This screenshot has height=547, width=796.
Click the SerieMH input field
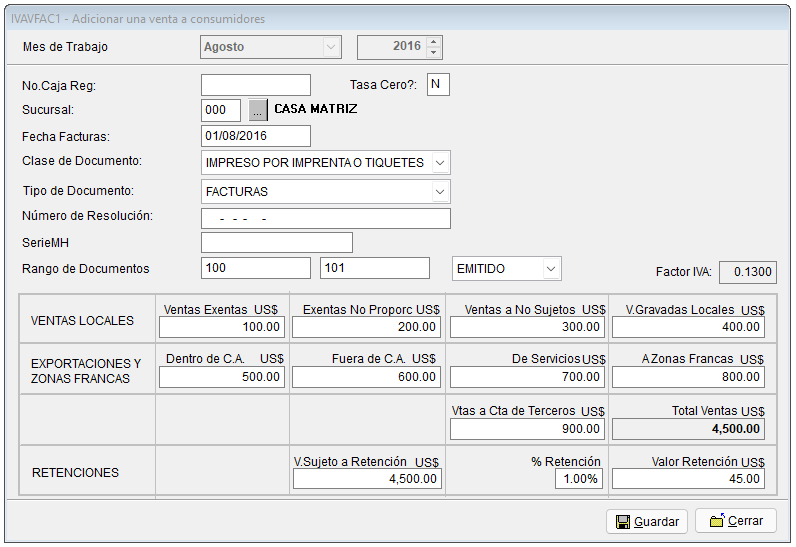pyautogui.click(x=277, y=243)
